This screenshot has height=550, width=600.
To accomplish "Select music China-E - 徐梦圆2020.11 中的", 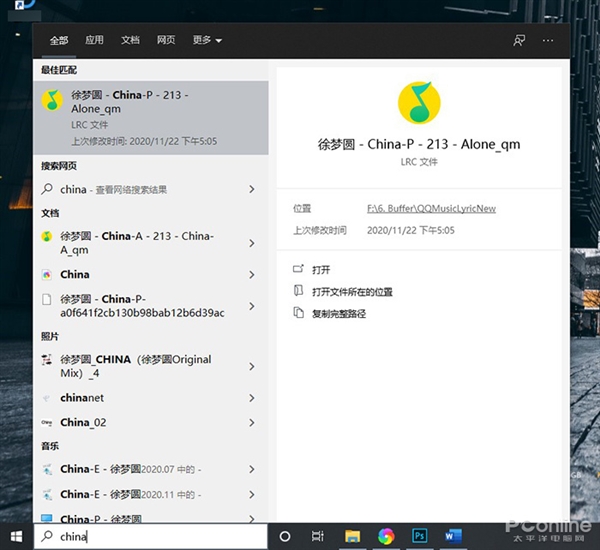I will click(x=151, y=495).
